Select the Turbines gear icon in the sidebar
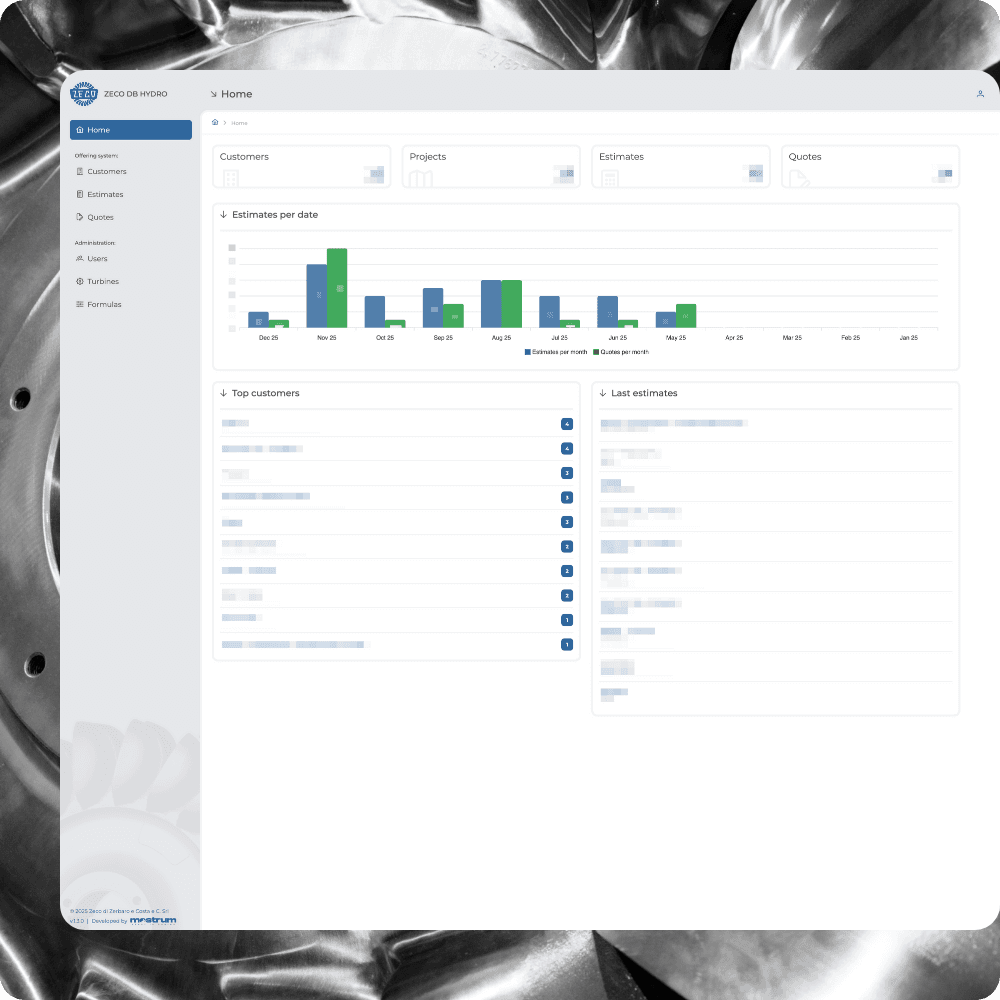 pos(81,281)
